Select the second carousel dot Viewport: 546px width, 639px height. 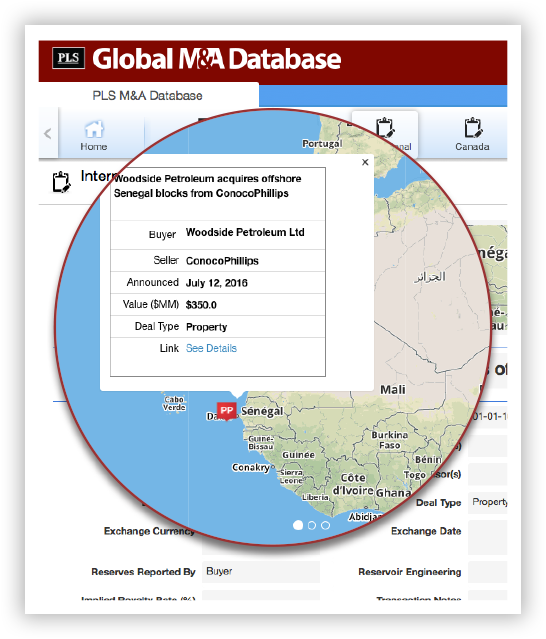pyautogui.click(x=312, y=525)
